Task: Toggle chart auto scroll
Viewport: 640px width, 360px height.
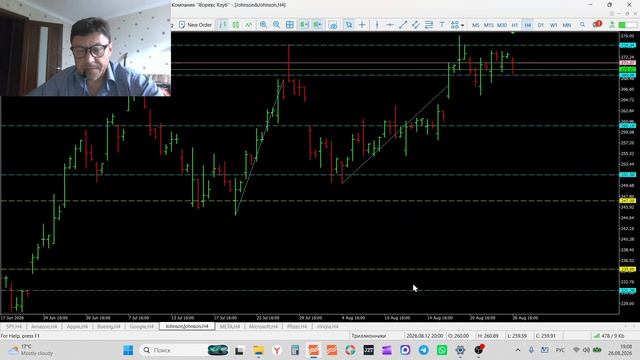Action: click(304, 25)
